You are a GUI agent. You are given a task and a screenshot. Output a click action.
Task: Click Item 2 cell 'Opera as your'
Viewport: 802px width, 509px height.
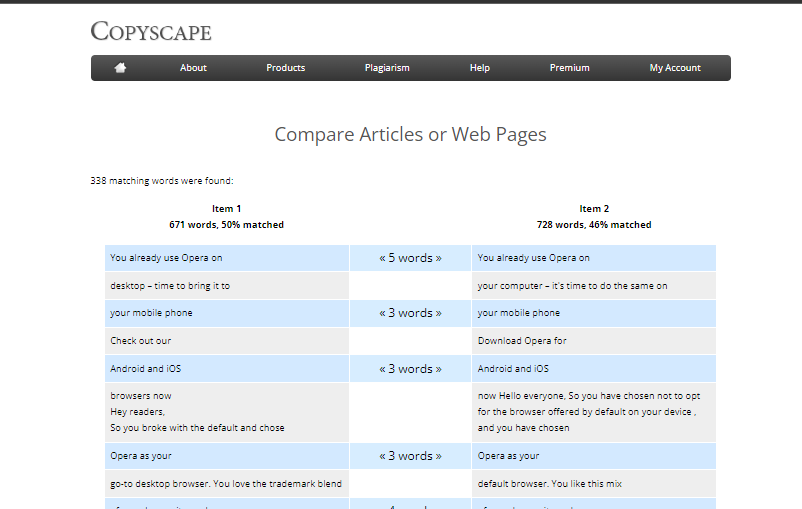(x=594, y=456)
